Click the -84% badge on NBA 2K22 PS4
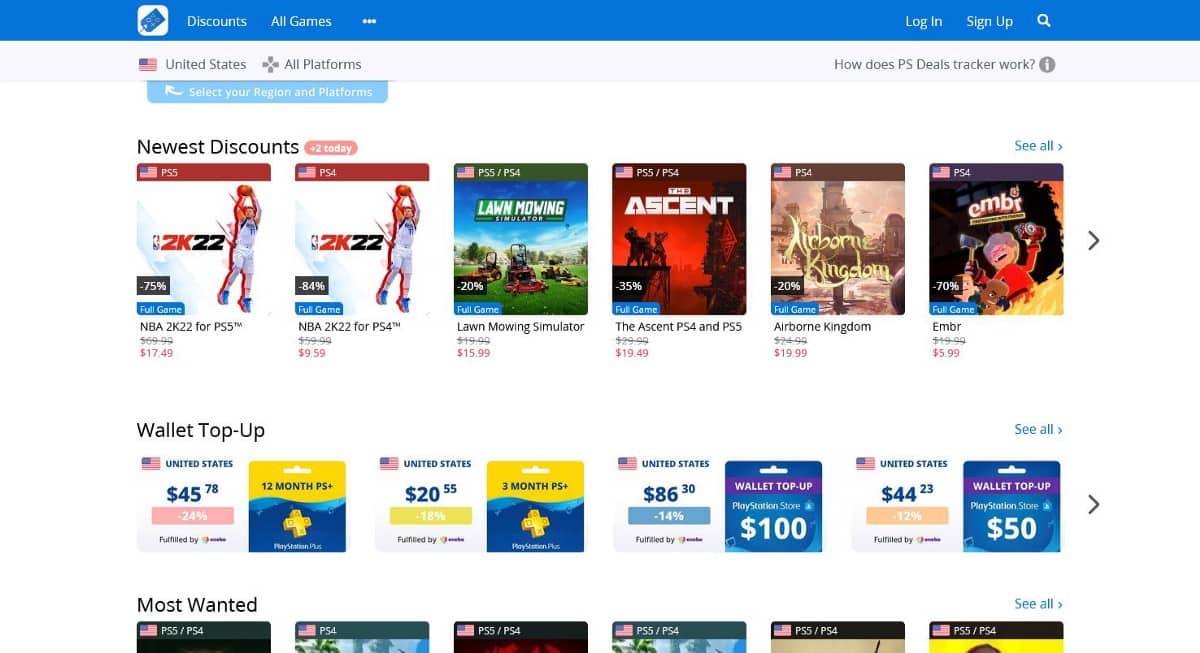The image size is (1200, 653). [x=311, y=286]
